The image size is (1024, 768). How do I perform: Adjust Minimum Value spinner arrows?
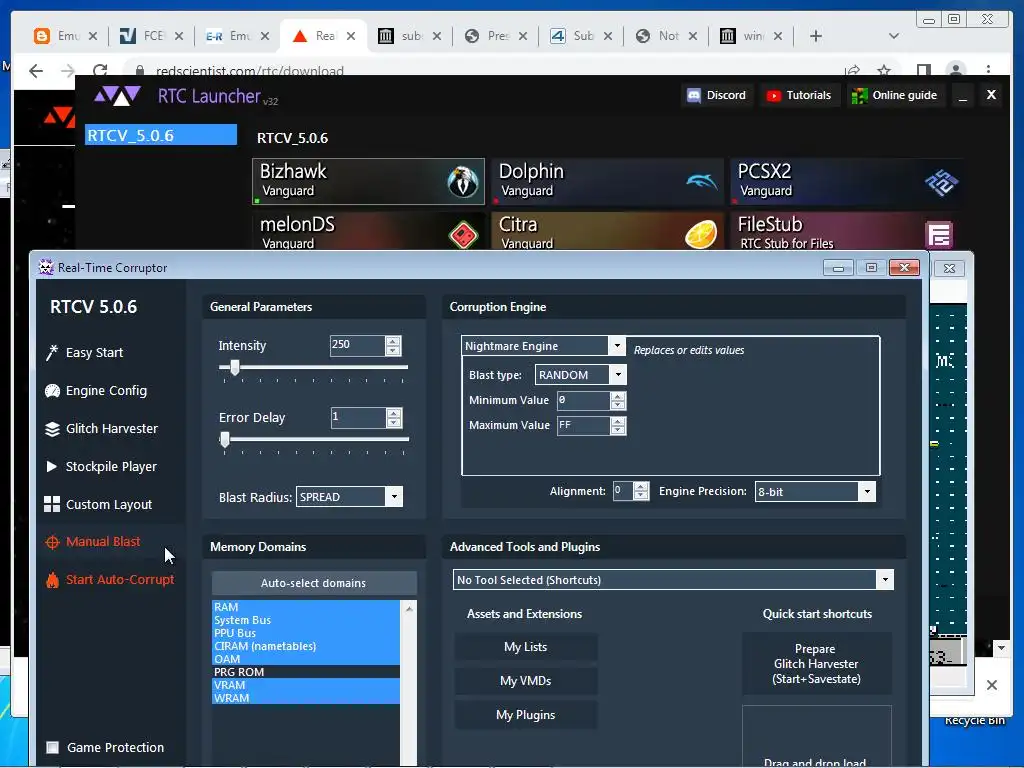tap(617, 401)
